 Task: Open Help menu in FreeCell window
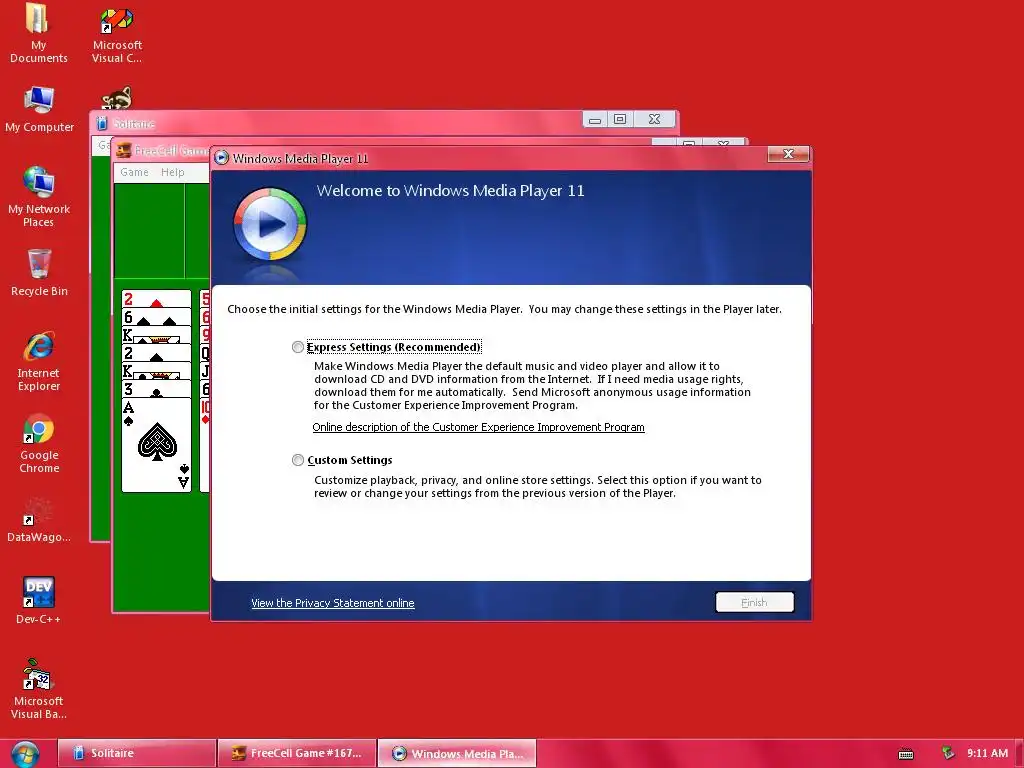pyautogui.click(x=172, y=172)
